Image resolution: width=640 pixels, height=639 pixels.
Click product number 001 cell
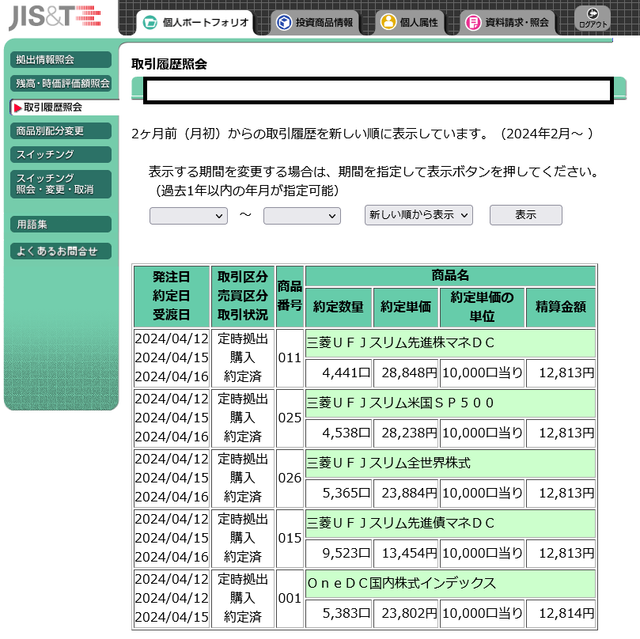click(x=290, y=599)
